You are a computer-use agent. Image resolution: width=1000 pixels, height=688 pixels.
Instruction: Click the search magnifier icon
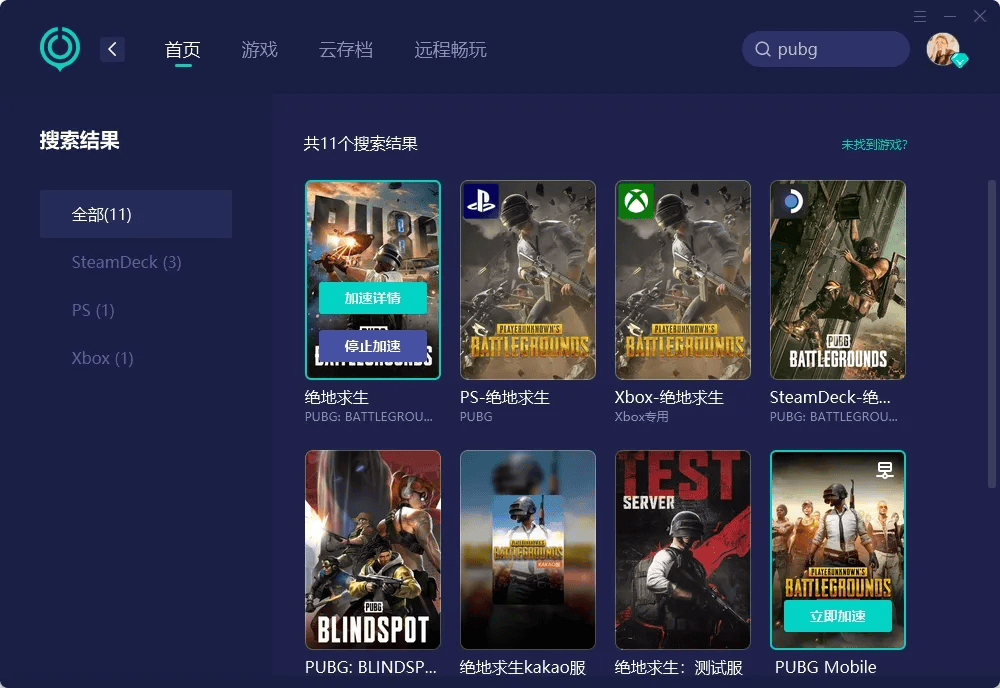coord(763,49)
